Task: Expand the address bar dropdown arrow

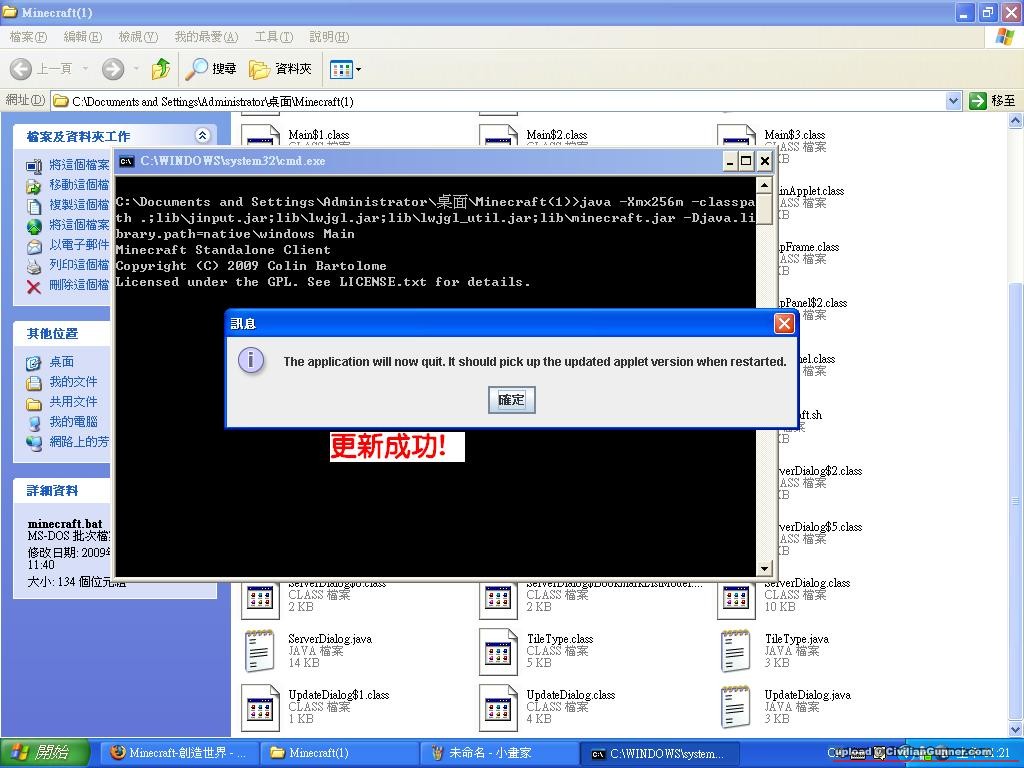Action: (x=953, y=101)
